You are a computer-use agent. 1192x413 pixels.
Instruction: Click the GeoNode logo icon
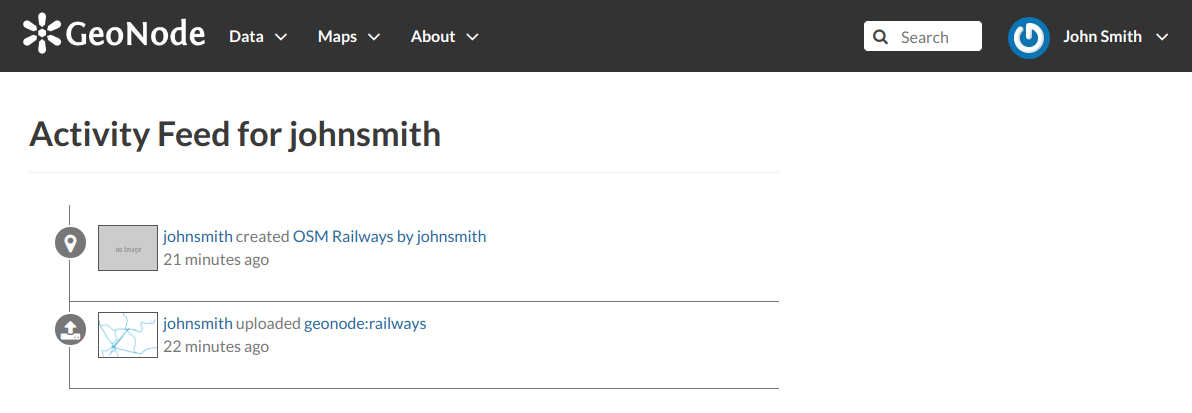42,34
